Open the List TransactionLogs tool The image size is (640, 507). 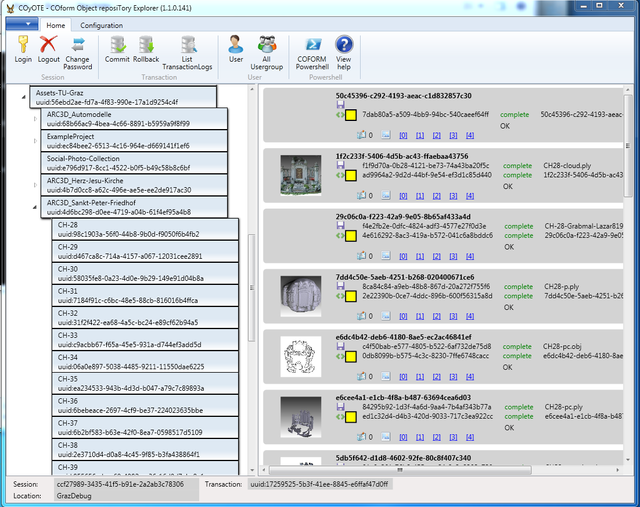pyautogui.click(x=187, y=45)
